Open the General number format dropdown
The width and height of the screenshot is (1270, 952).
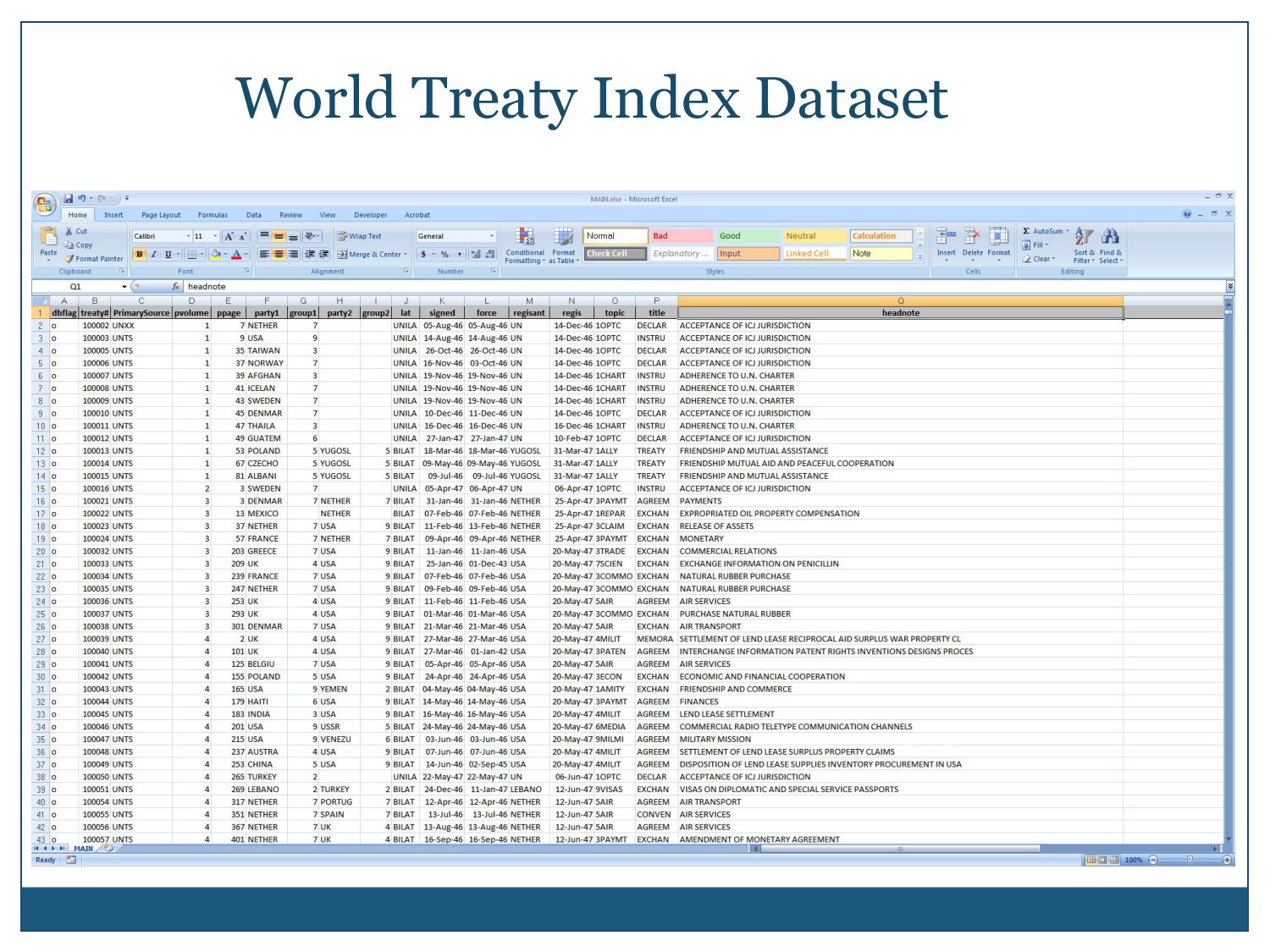click(491, 236)
